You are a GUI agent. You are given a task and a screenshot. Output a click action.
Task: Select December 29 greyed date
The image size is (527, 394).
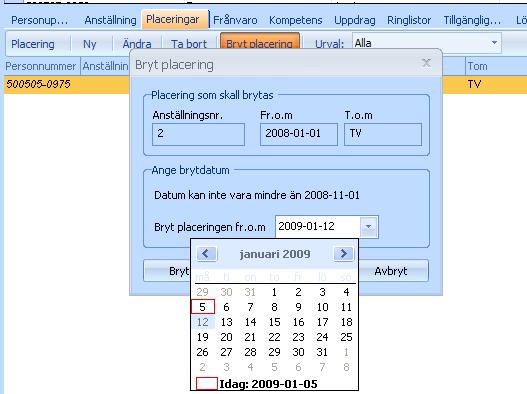(203, 292)
